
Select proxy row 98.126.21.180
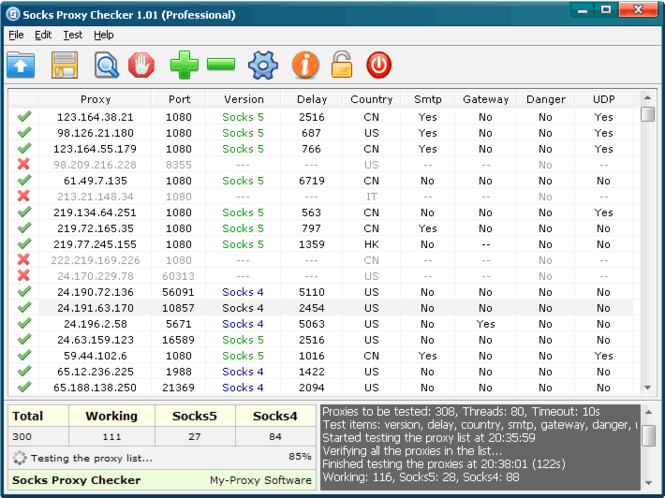pos(321,132)
